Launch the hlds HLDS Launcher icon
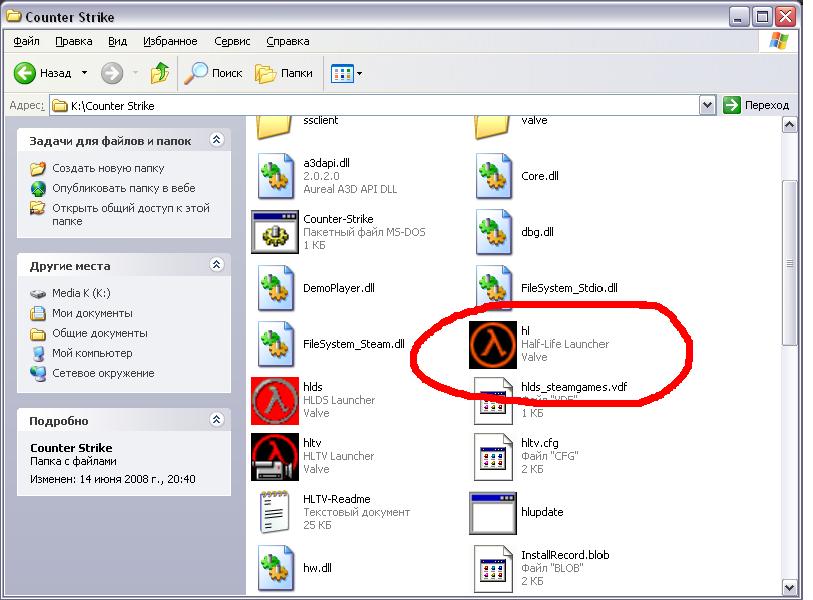Viewport: 813px width, 600px height. (x=275, y=401)
